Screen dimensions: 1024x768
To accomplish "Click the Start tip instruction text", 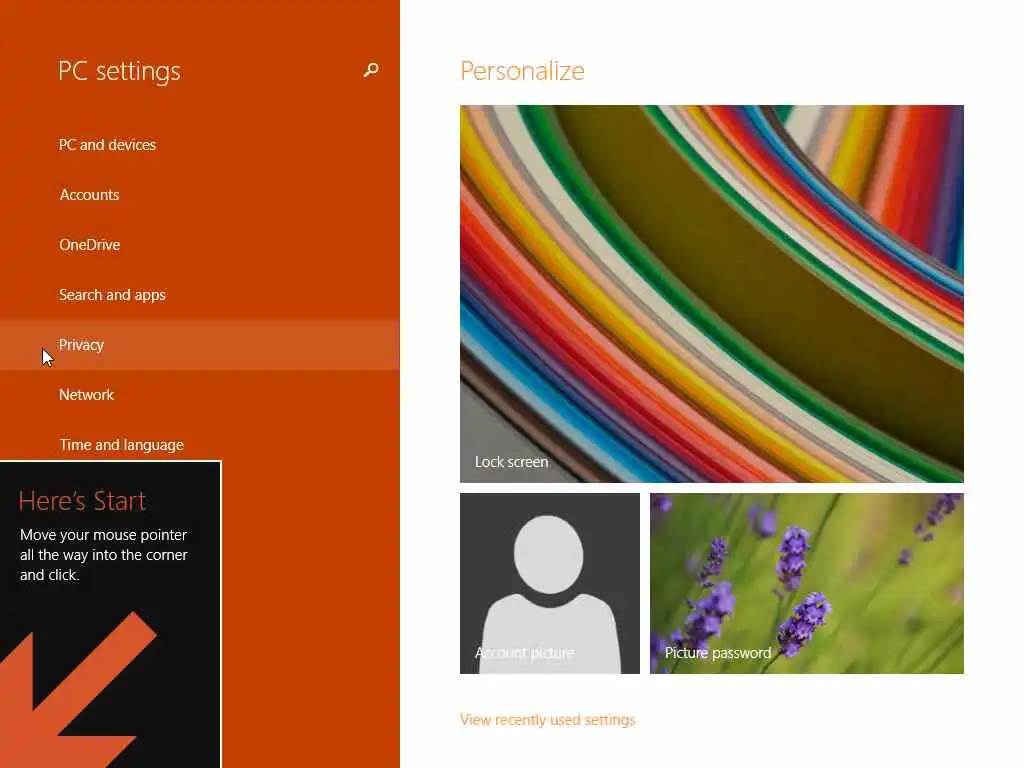I will click(x=103, y=555).
